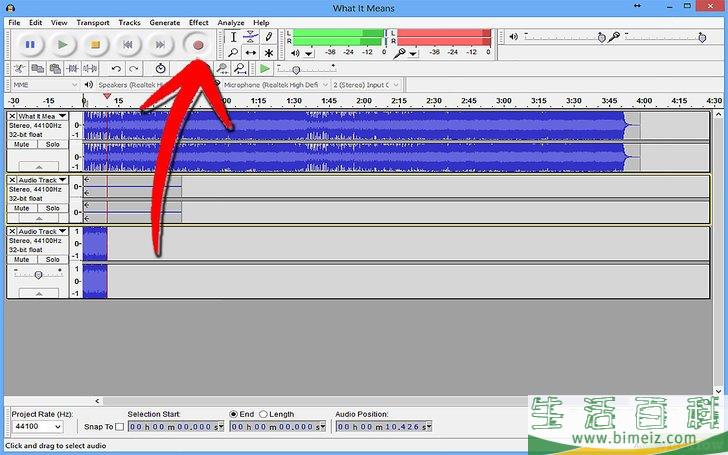The image size is (728, 455).
Task: Open the Tracks menu
Action: (x=130, y=22)
